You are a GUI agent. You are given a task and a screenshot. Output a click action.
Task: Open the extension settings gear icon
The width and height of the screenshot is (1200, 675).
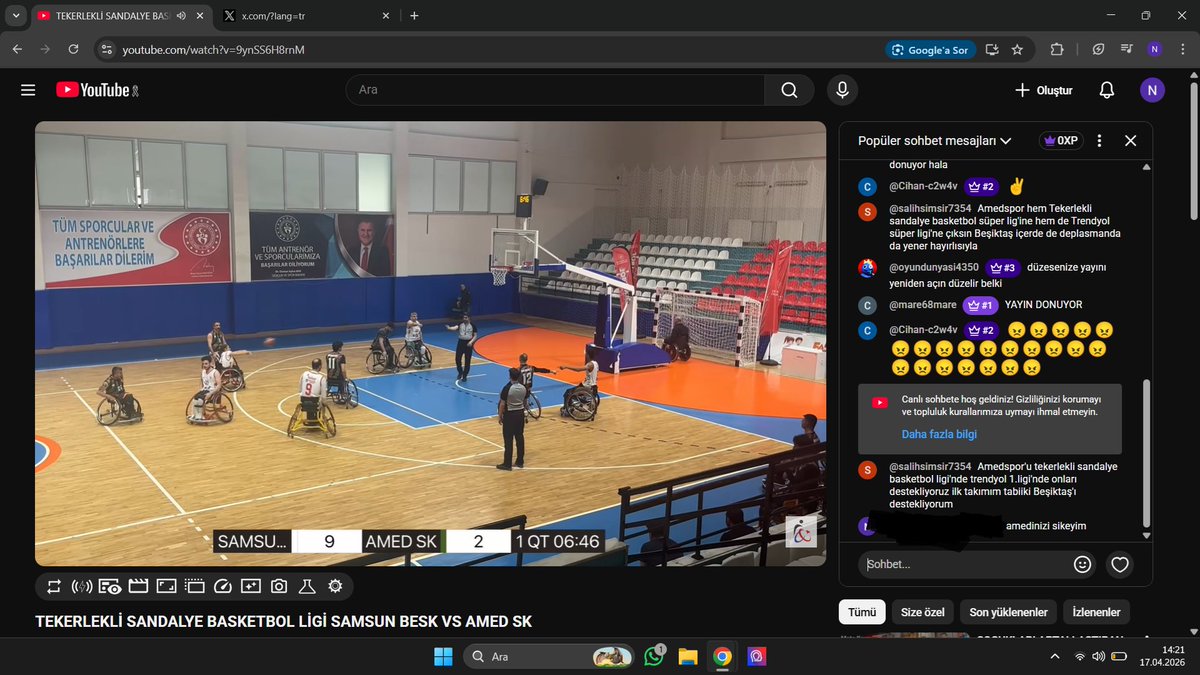pos(335,586)
